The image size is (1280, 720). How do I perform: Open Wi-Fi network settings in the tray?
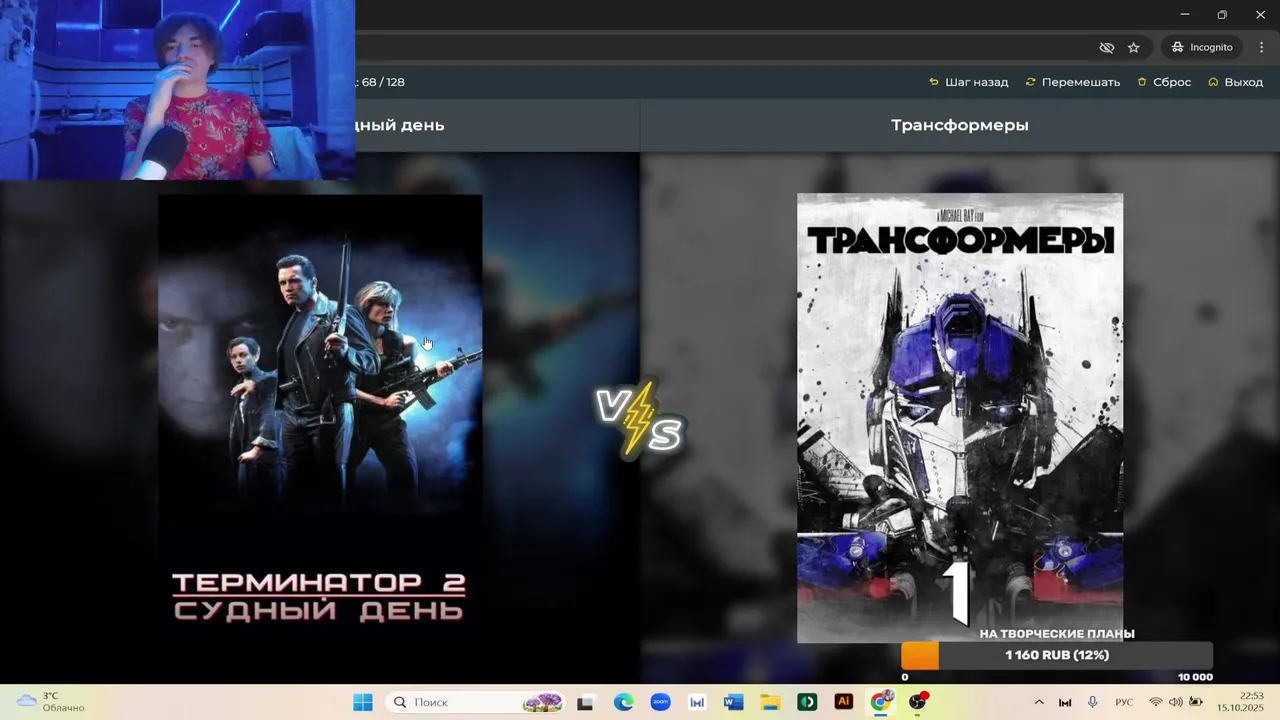click(x=1156, y=702)
